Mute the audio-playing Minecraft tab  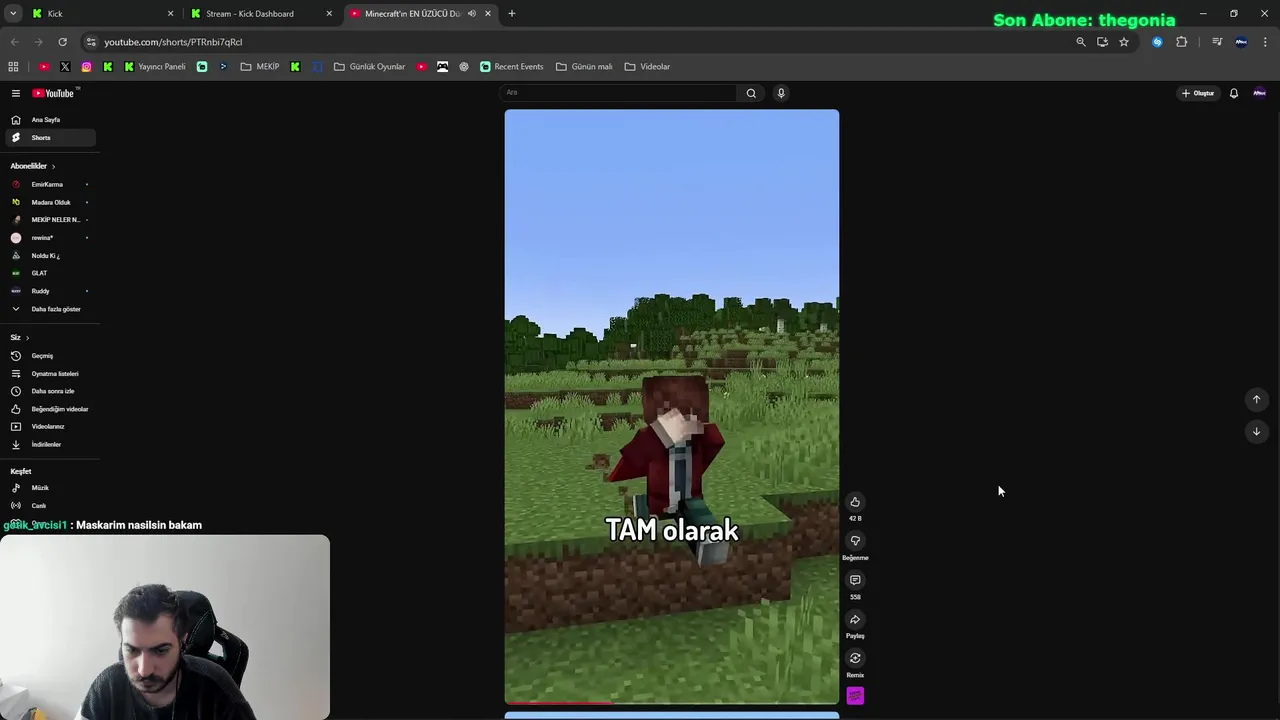pyautogui.click(x=472, y=14)
